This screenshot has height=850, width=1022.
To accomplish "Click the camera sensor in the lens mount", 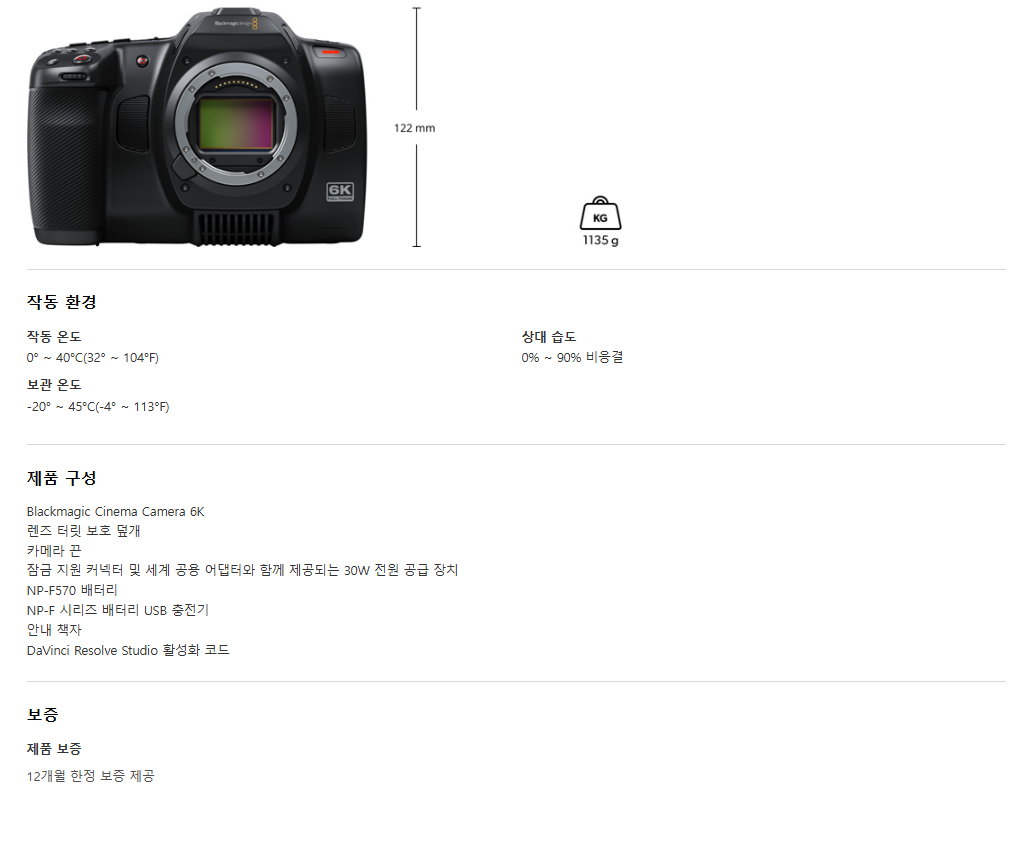I will pos(236,123).
